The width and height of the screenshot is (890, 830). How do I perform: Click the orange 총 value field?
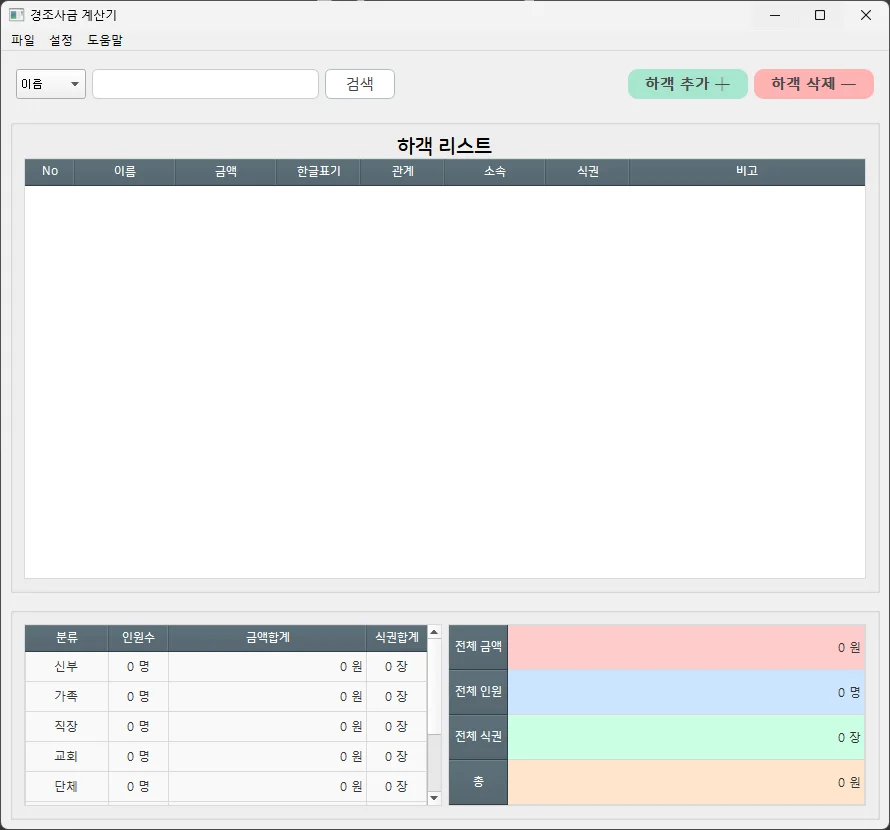(686, 782)
